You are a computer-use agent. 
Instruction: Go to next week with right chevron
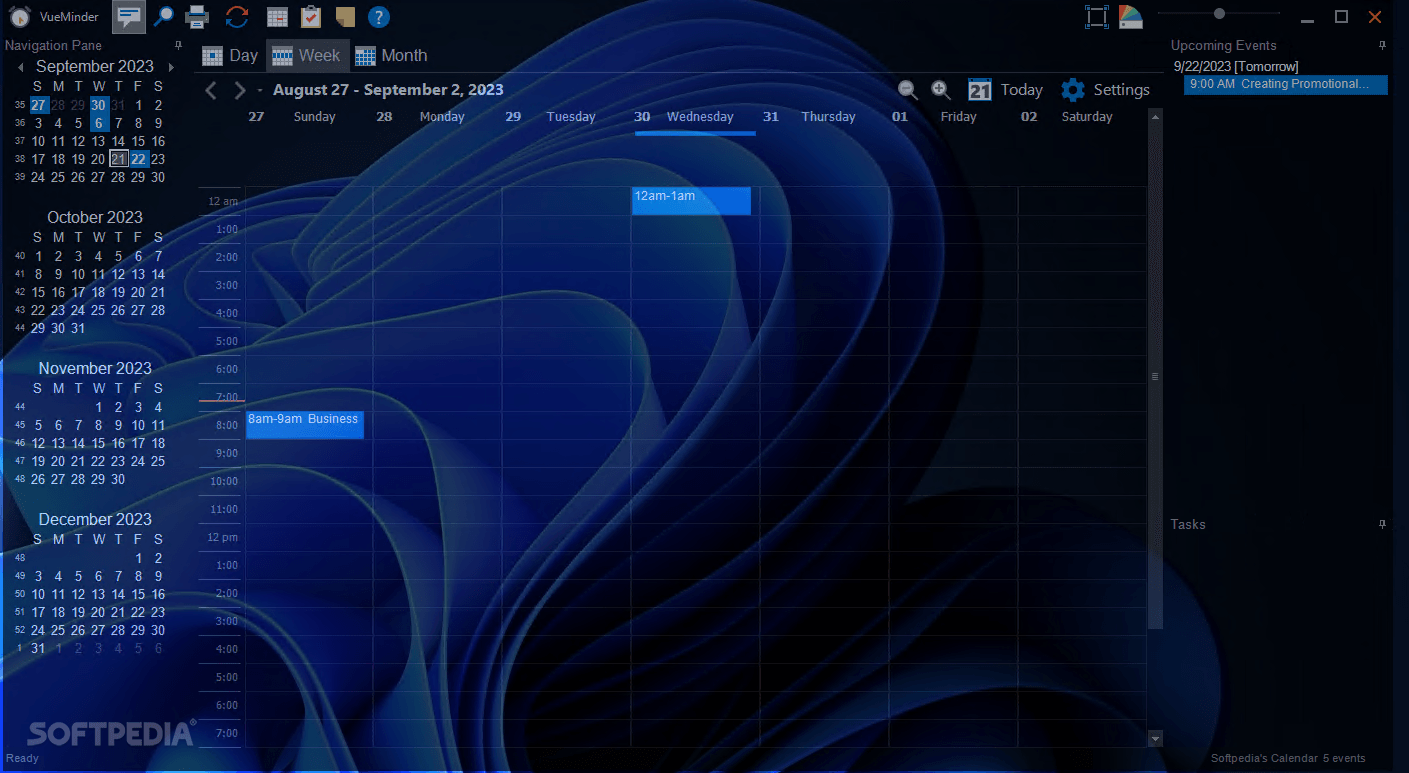point(239,90)
